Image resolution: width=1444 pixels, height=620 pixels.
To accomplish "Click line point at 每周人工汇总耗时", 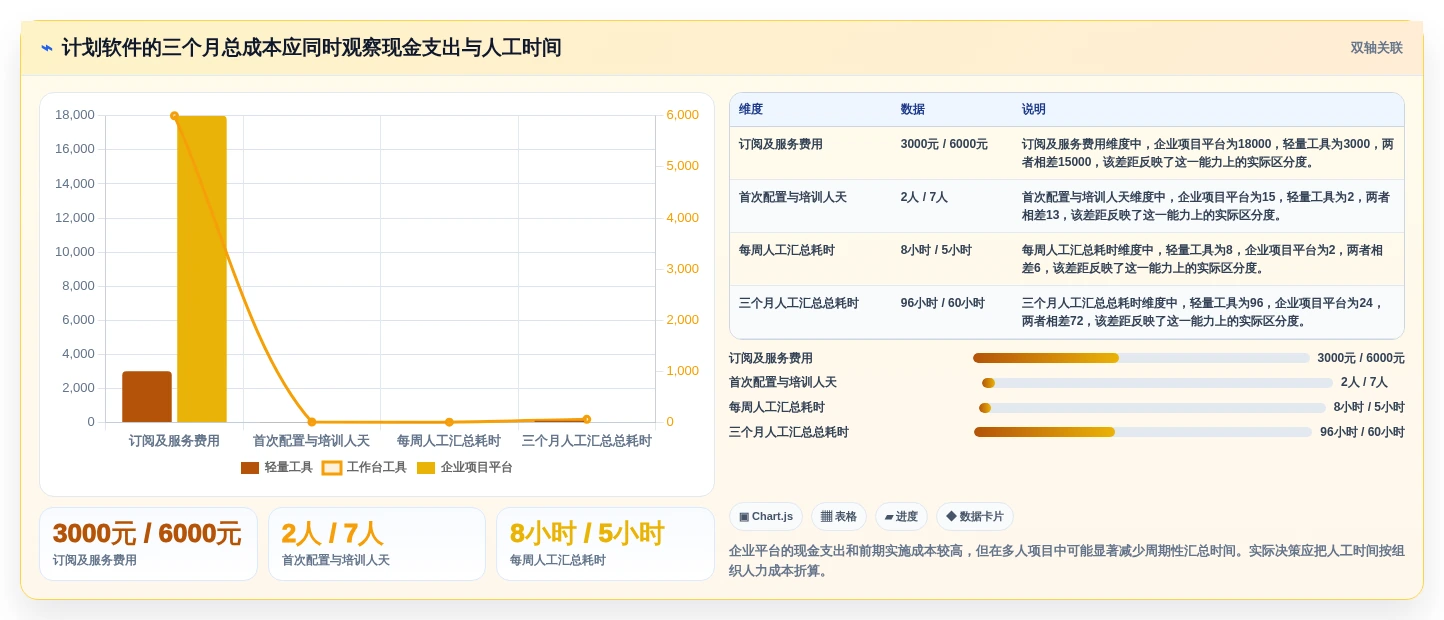I will [x=449, y=422].
